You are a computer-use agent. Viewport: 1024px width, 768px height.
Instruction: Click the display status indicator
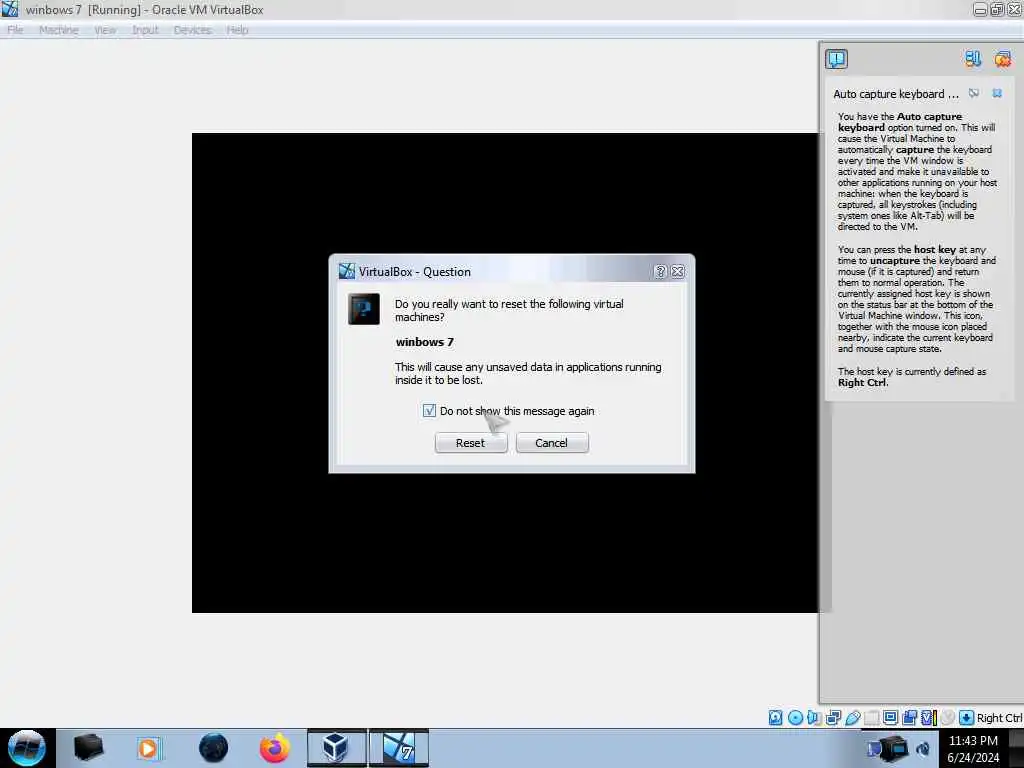coord(890,718)
